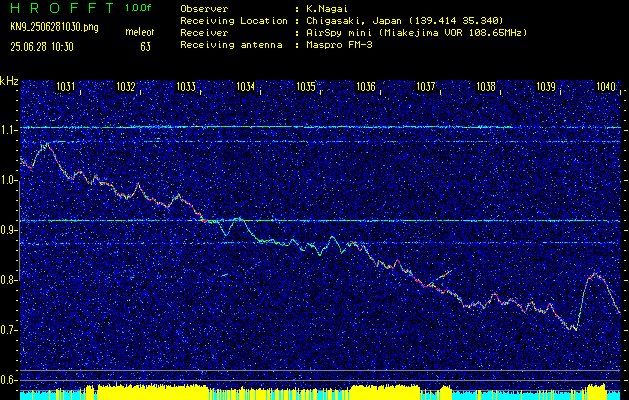Click the 1039 time marker

[546, 86]
